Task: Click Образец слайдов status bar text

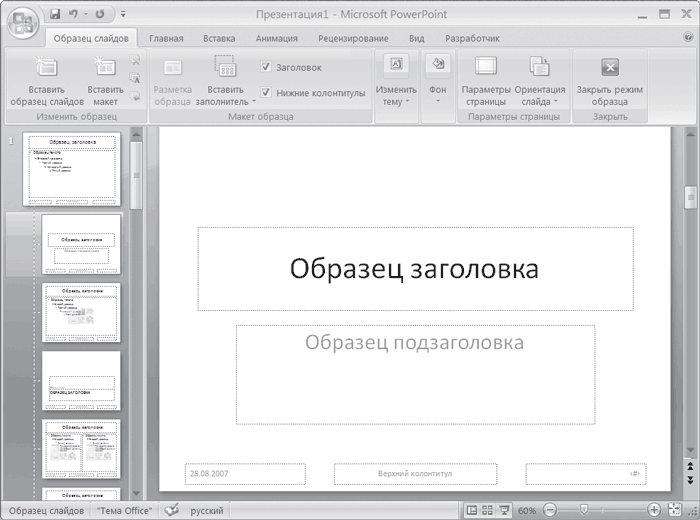Action: pos(46,510)
